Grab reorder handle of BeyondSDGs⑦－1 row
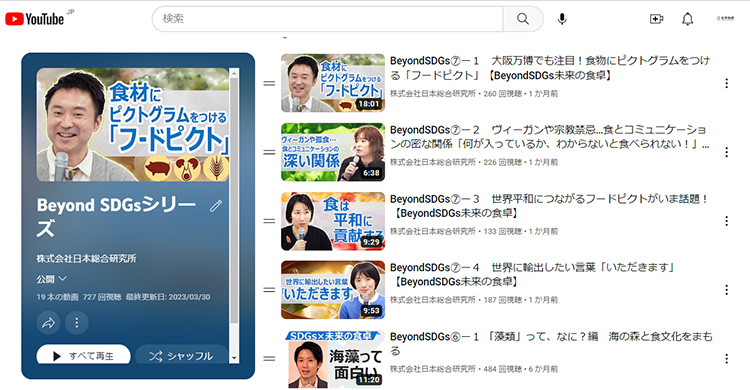 [x=269, y=83]
